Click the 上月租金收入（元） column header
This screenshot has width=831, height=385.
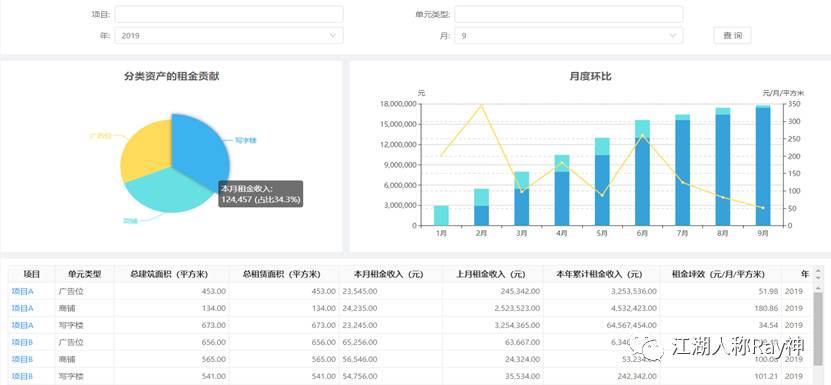click(493, 274)
